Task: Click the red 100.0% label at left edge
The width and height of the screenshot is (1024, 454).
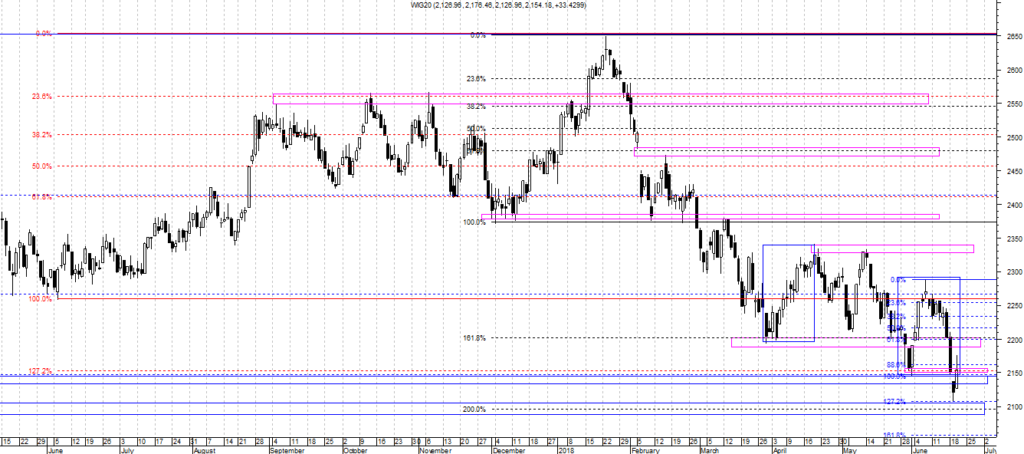Action: [40, 298]
